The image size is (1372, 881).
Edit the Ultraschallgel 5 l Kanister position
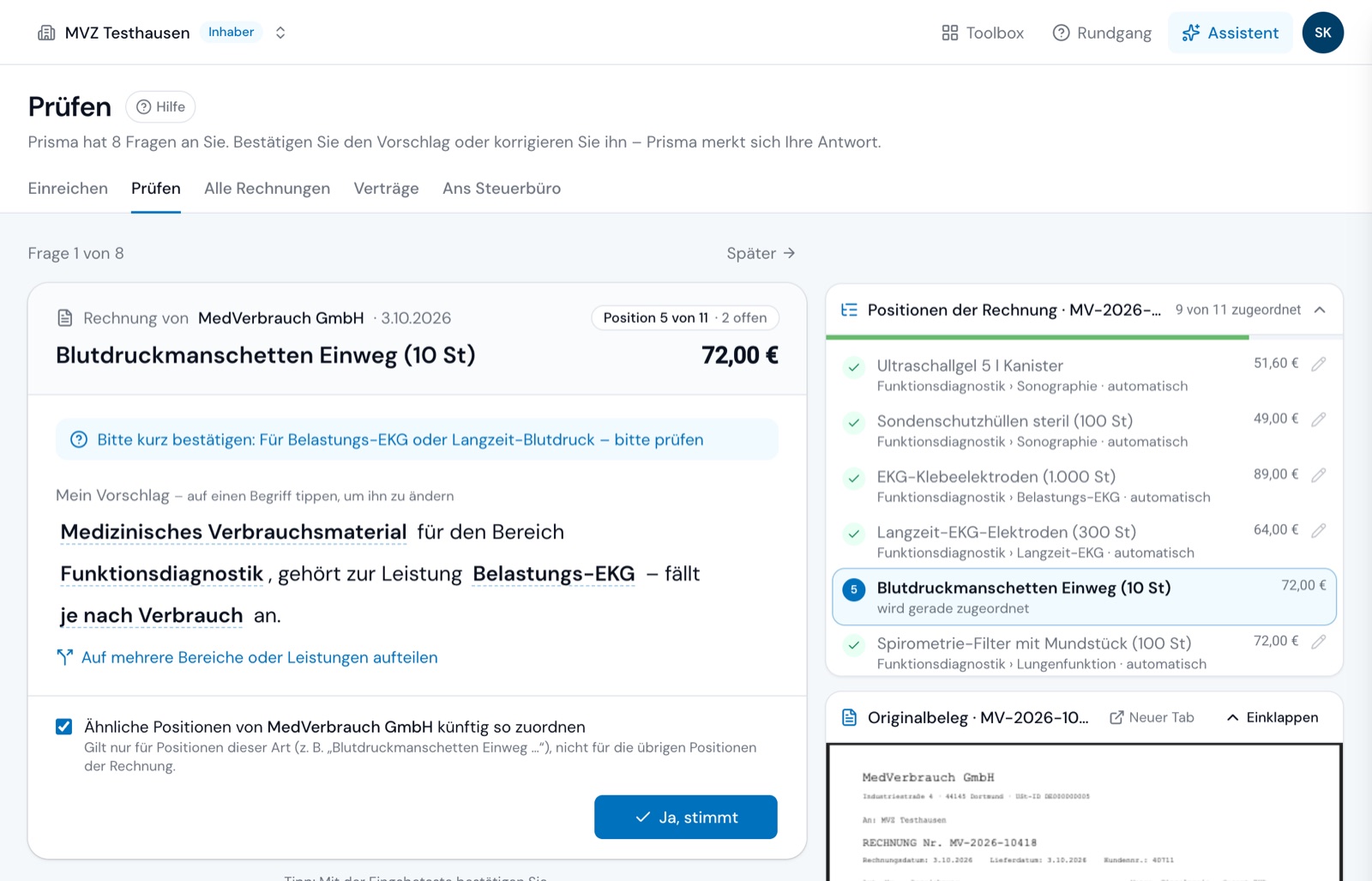click(x=1319, y=364)
